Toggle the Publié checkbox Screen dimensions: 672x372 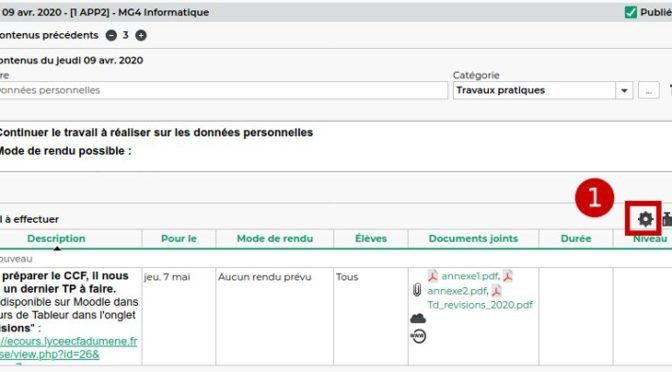(x=630, y=12)
